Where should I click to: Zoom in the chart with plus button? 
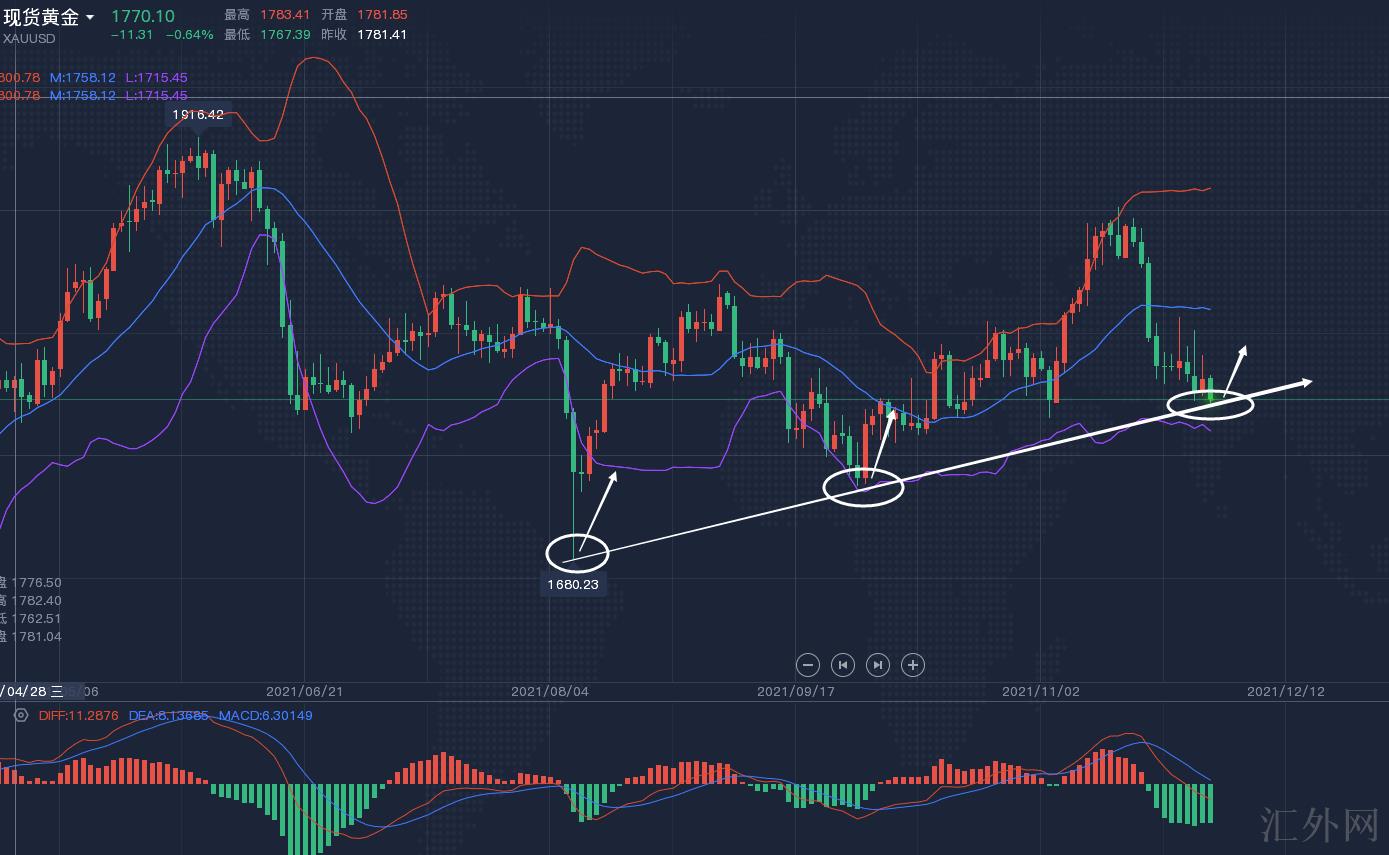[x=912, y=665]
